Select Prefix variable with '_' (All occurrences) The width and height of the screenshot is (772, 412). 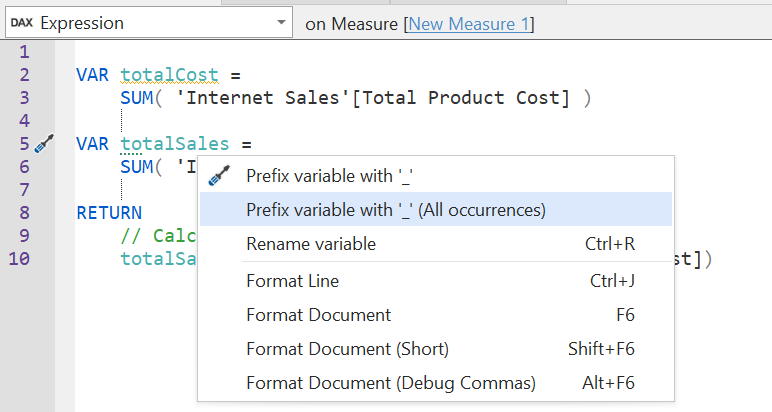click(395, 210)
